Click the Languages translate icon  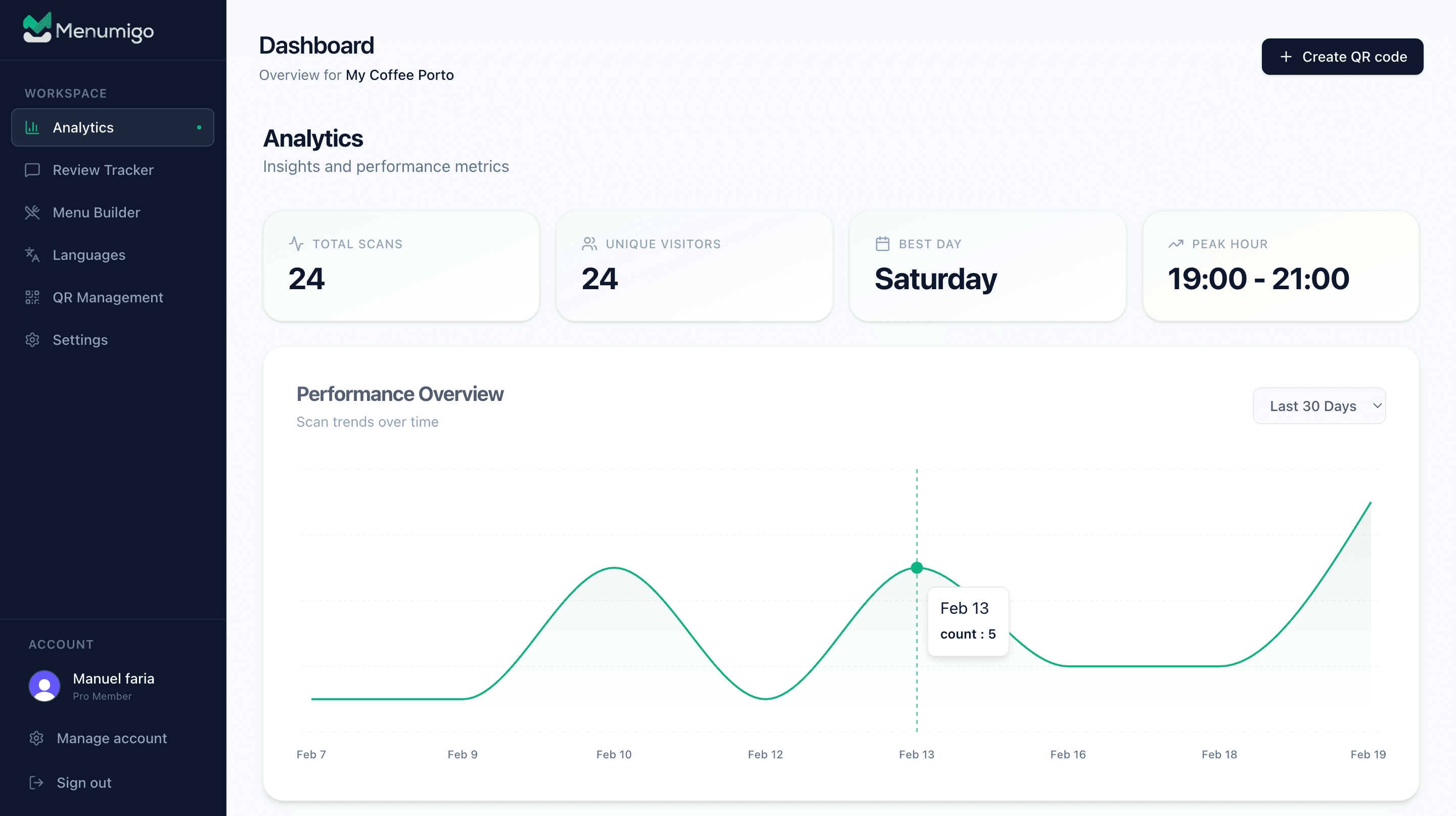coord(32,255)
